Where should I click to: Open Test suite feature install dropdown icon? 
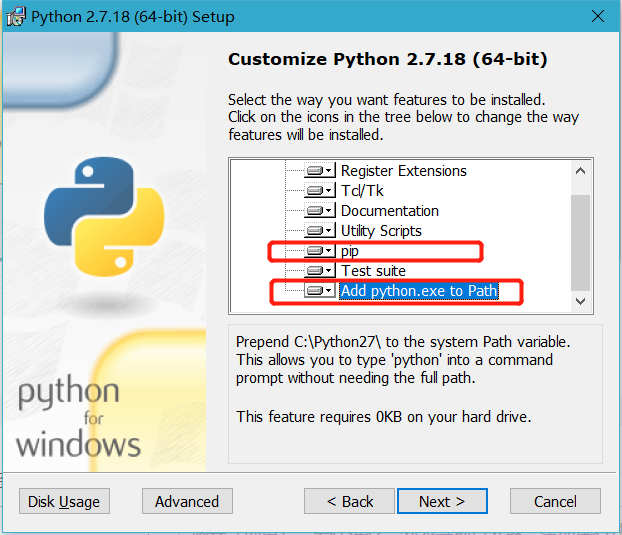point(320,271)
